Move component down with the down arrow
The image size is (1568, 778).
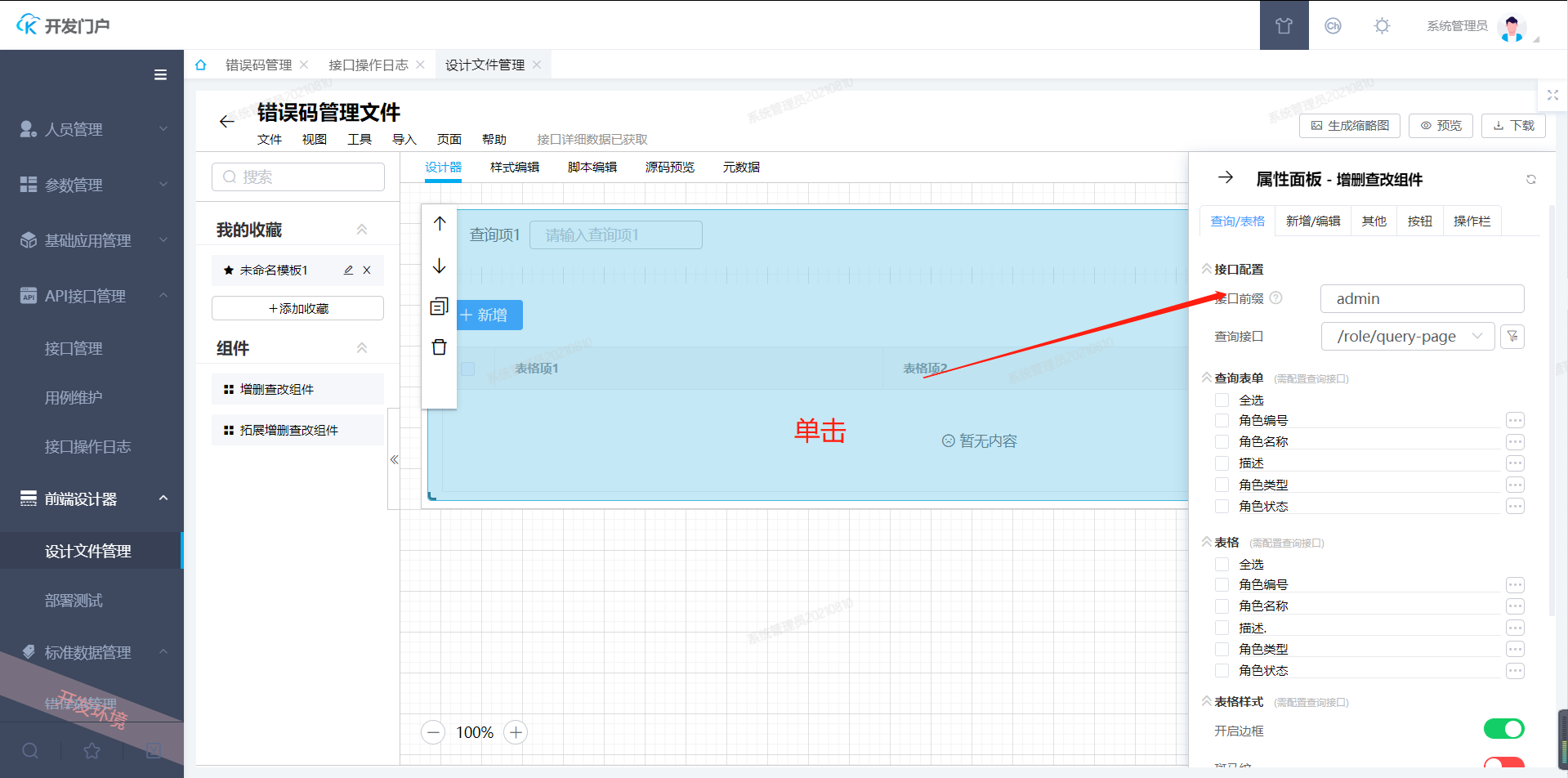point(440,266)
